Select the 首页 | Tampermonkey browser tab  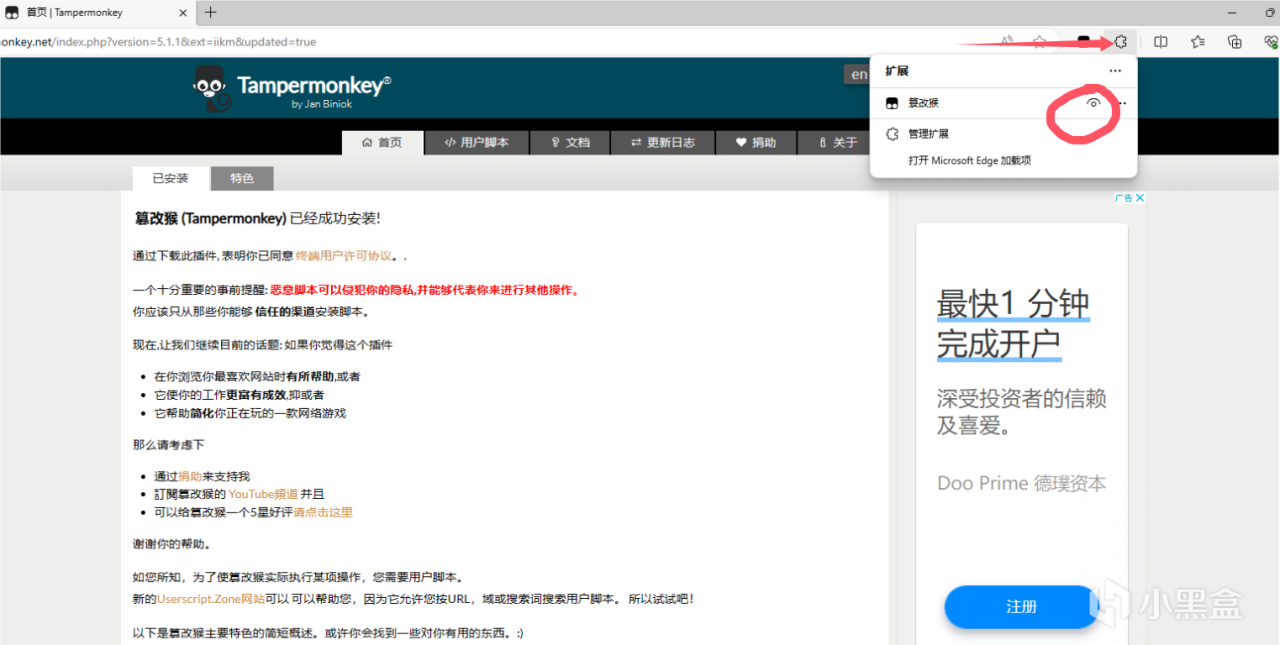click(x=96, y=13)
